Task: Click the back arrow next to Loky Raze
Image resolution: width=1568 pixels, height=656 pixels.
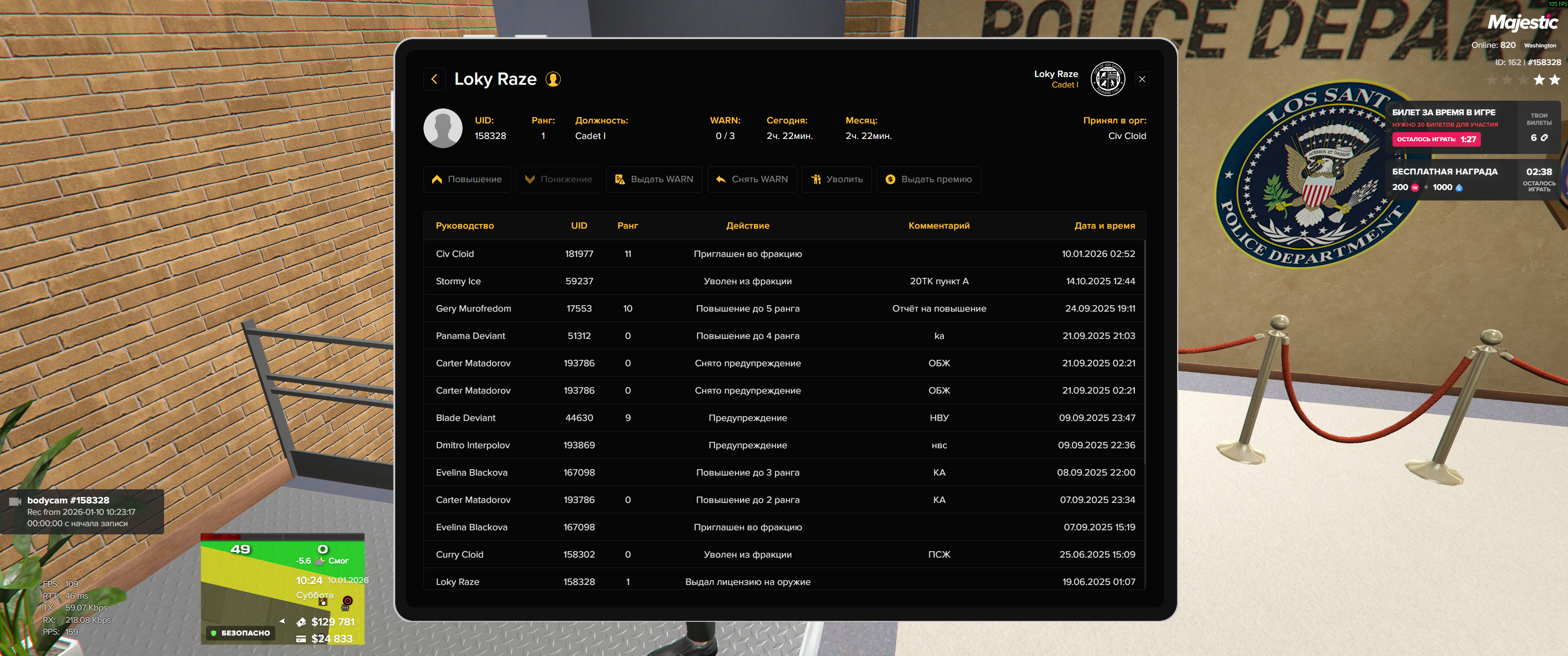Action: [x=434, y=79]
